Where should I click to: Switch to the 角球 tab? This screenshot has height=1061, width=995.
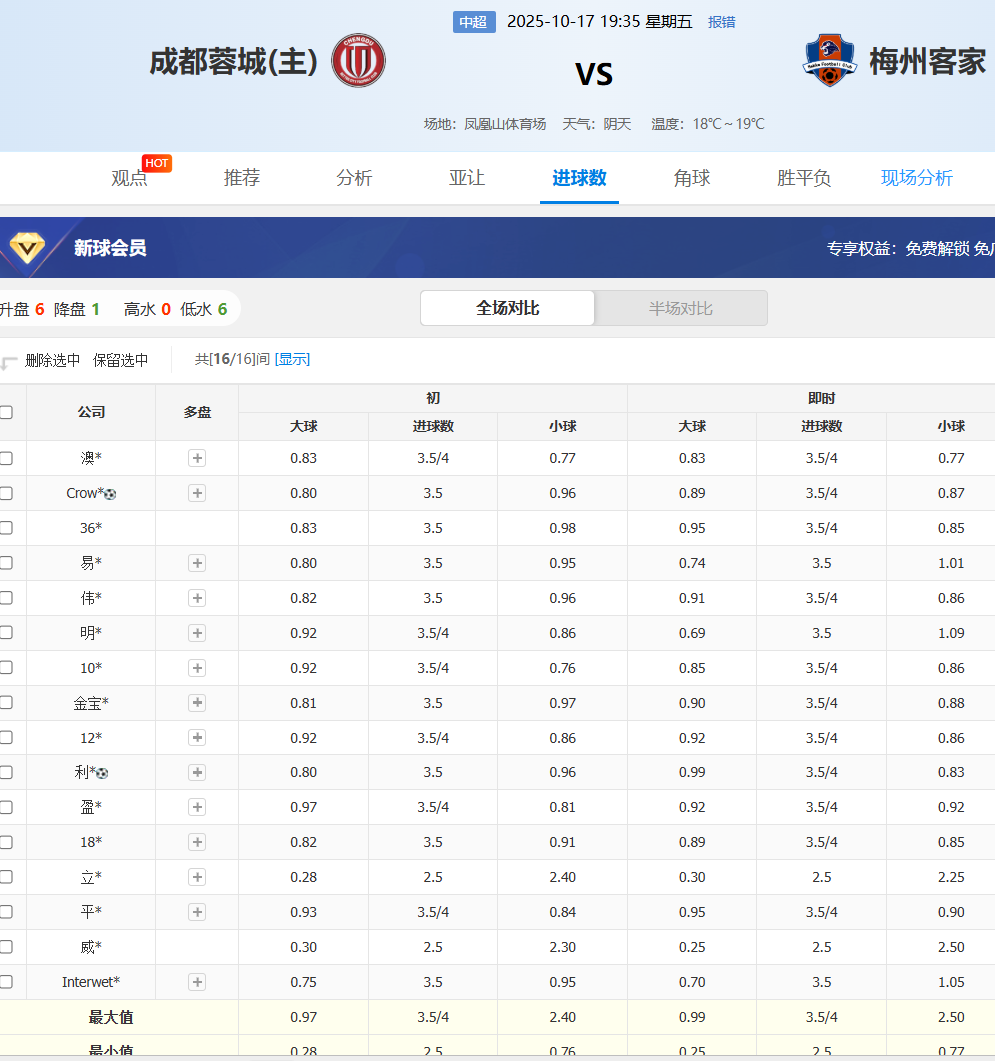tap(692, 178)
